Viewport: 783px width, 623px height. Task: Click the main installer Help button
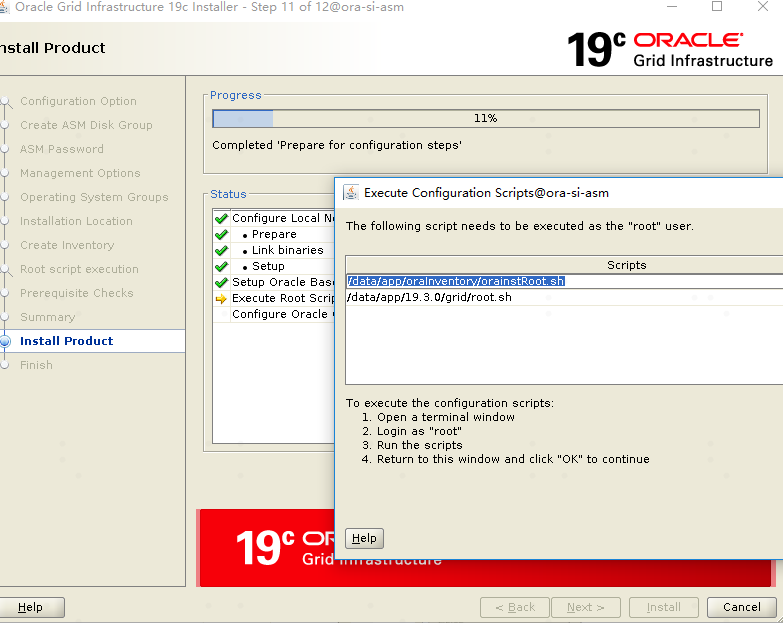(31, 607)
